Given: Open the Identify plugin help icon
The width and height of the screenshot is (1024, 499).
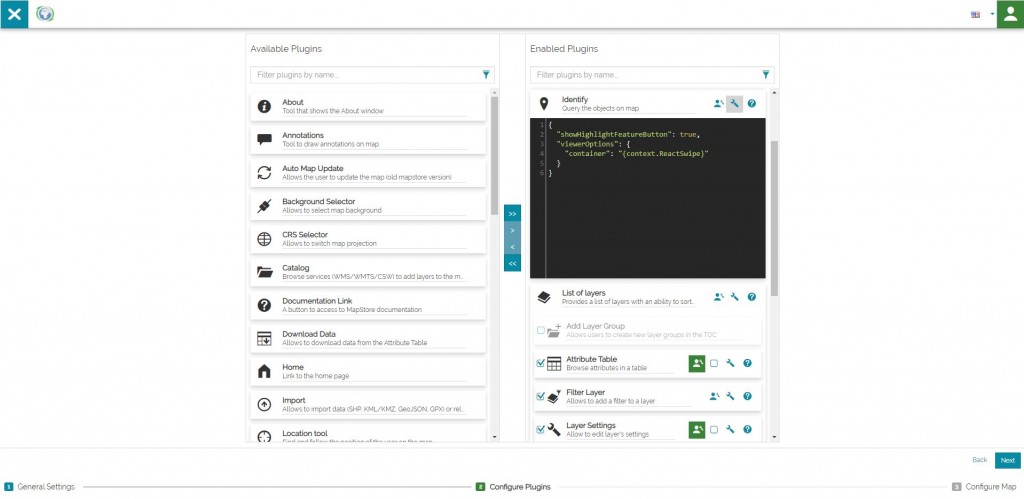Looking at the screenshot, I should pos(751,104).
